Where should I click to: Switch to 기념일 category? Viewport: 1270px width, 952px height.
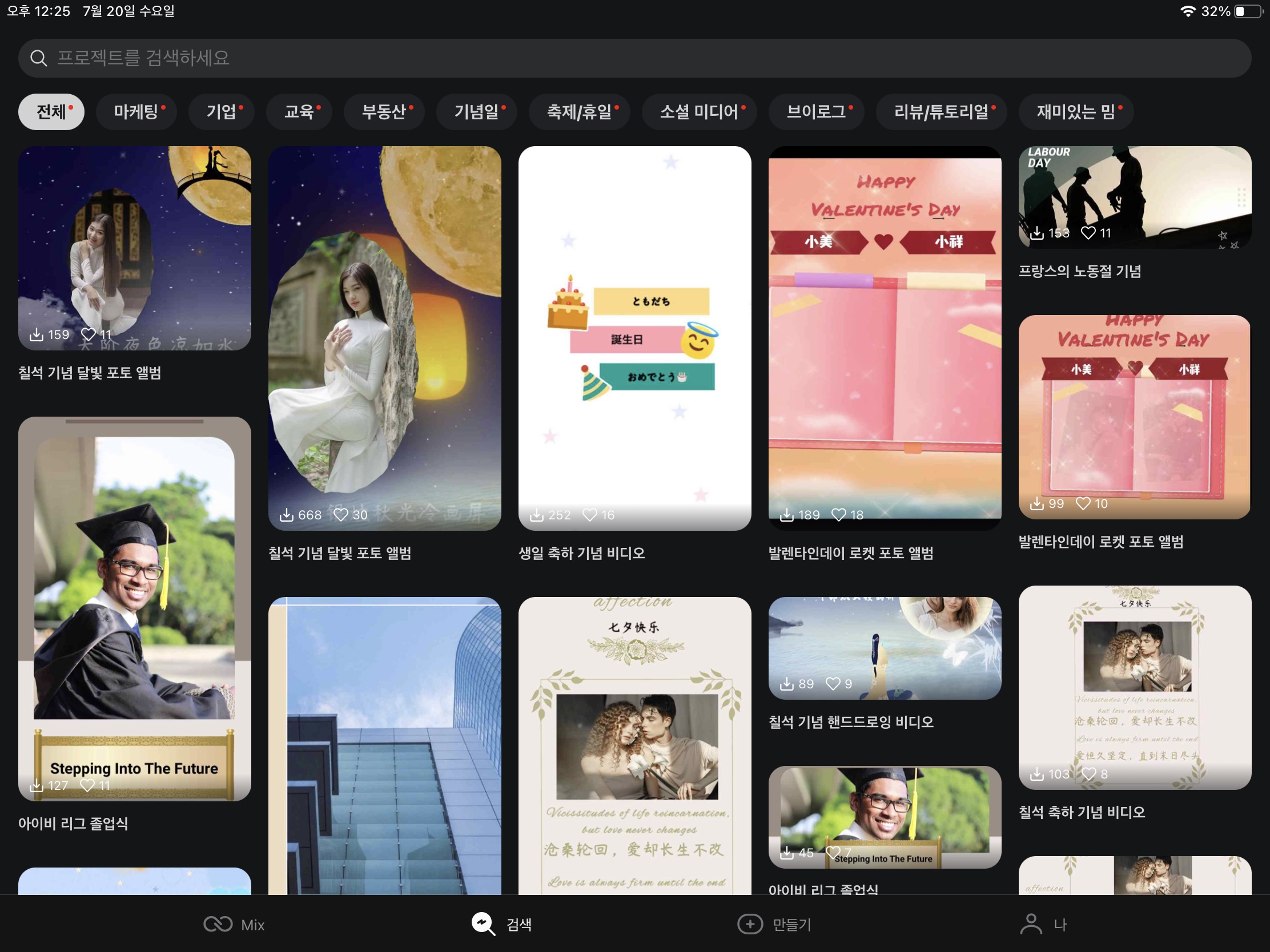pyautogui.click(x=477, y=111)
